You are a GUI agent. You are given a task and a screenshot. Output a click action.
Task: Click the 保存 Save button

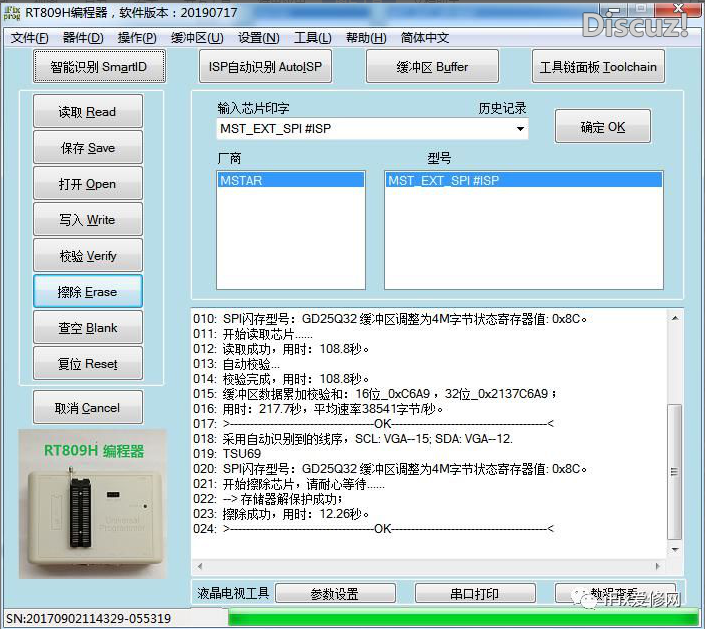pyautogui.click(x=88, y=147)
